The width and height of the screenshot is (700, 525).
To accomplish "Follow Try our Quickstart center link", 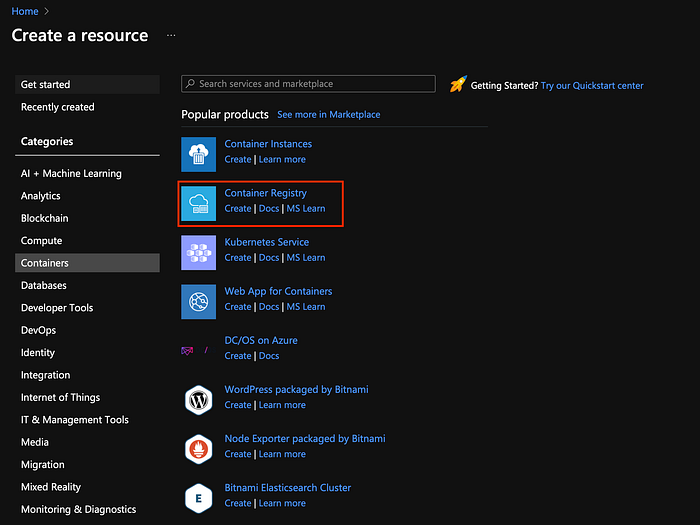I will [592, 86].
